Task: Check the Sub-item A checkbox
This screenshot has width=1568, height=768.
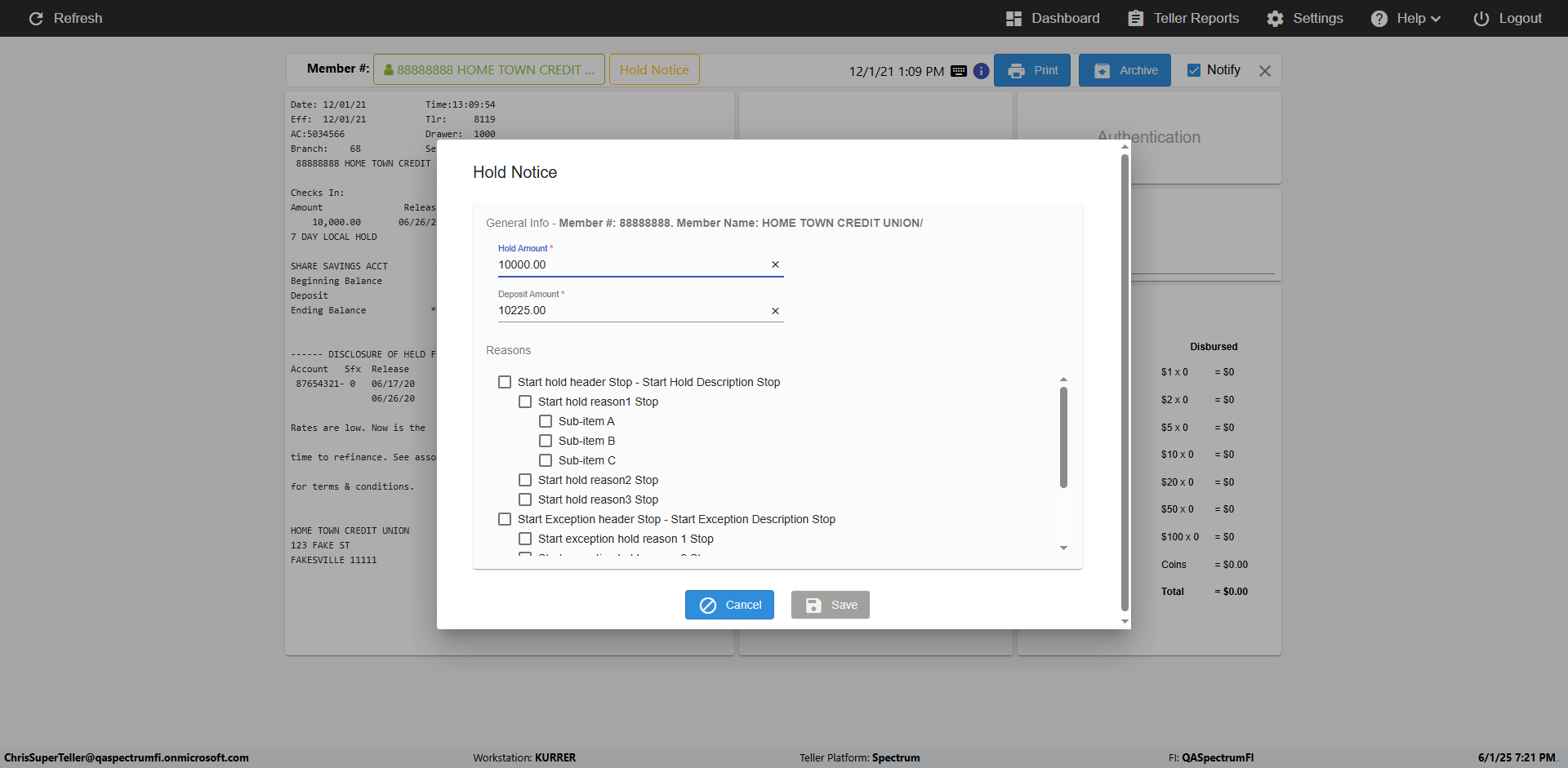Action: [x=546, y=421]
